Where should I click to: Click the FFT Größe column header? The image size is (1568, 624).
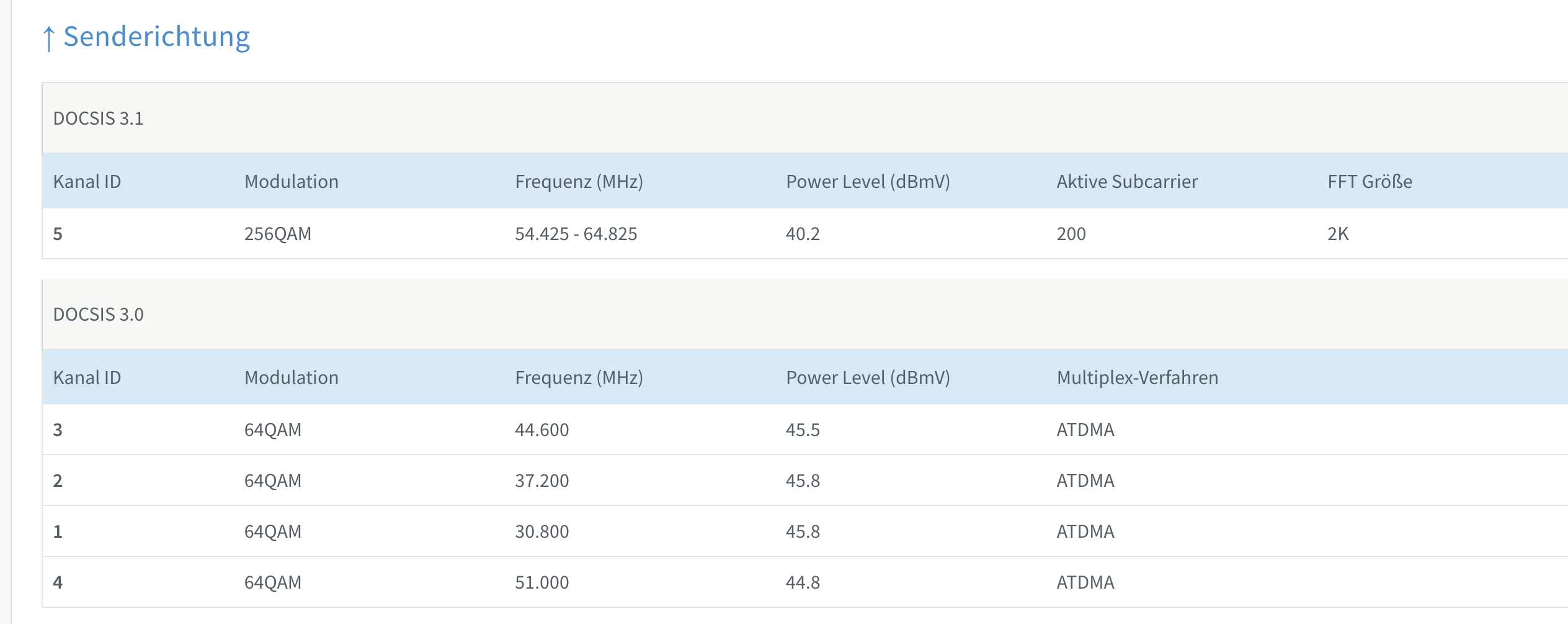[x=1370, y=182]
